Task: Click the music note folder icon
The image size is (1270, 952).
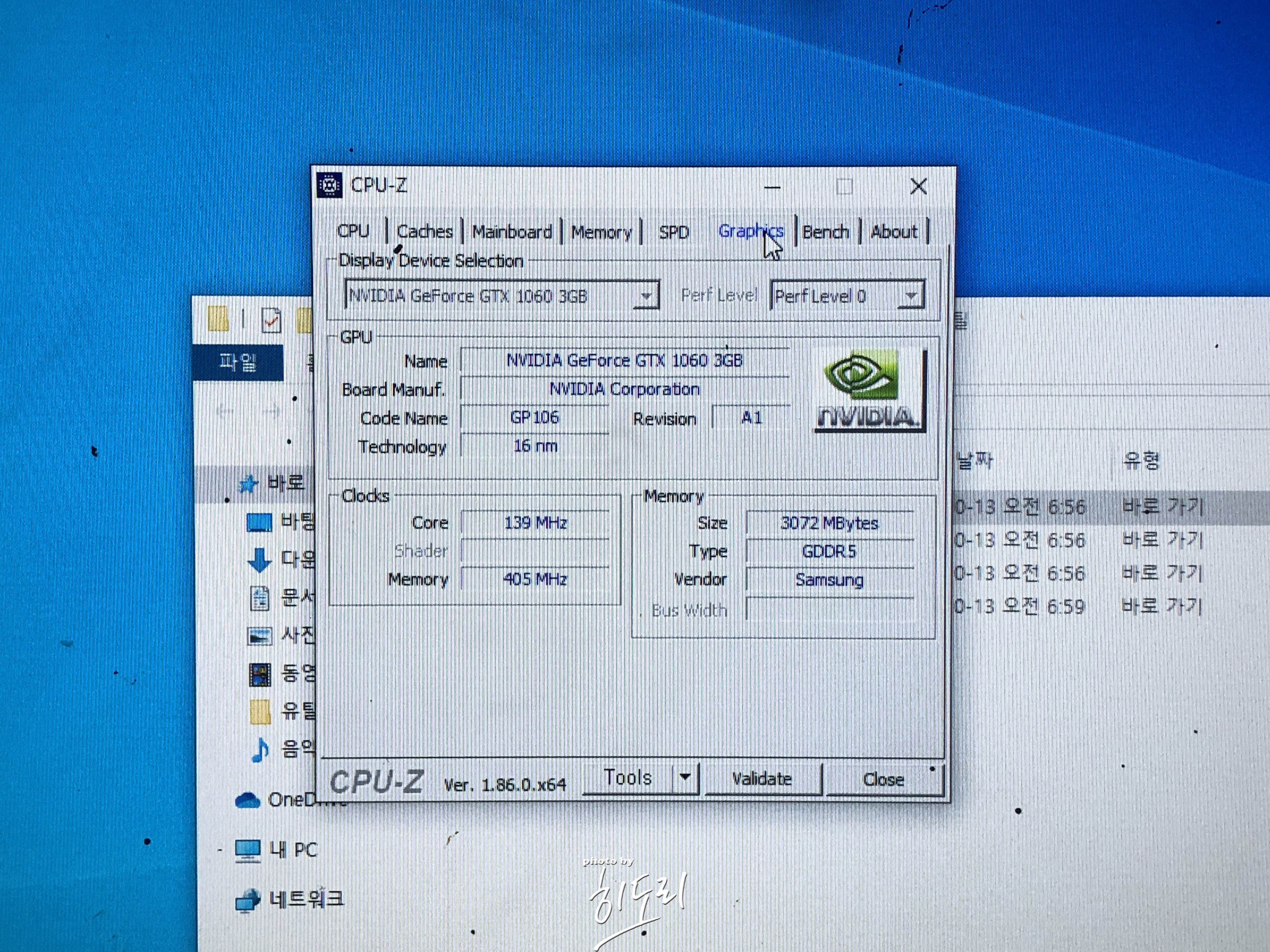Action: (260, 749)
